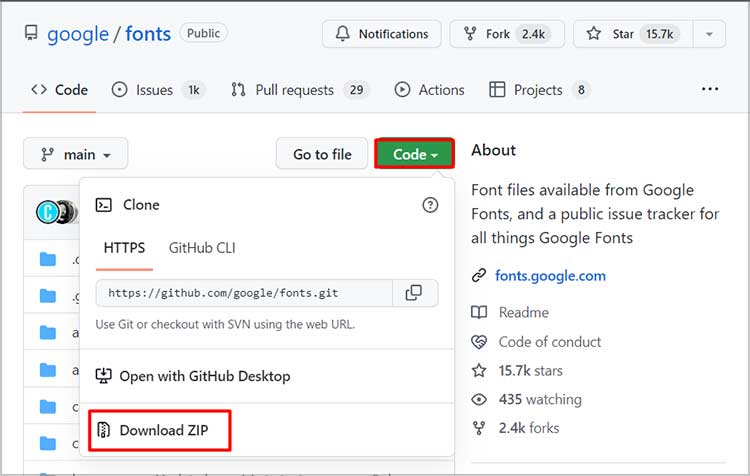Click the Projects 8 counter
This screenshot has height=476, width=750.
(581, 90)
